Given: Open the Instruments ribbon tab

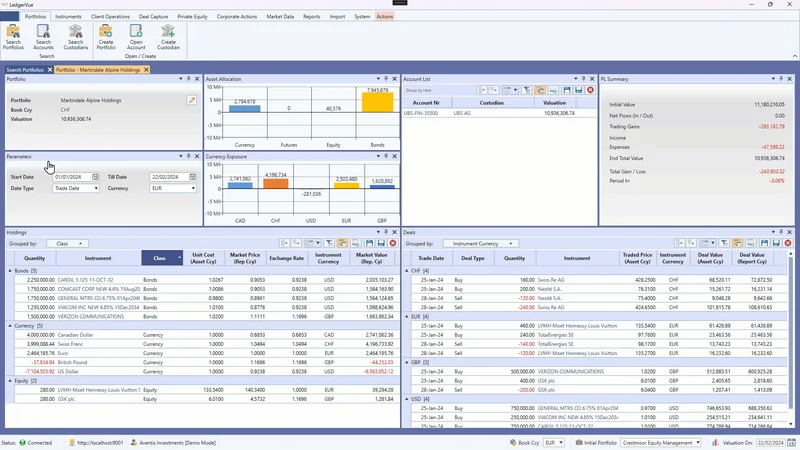Looking at the screenshot, I should (68, 16).
